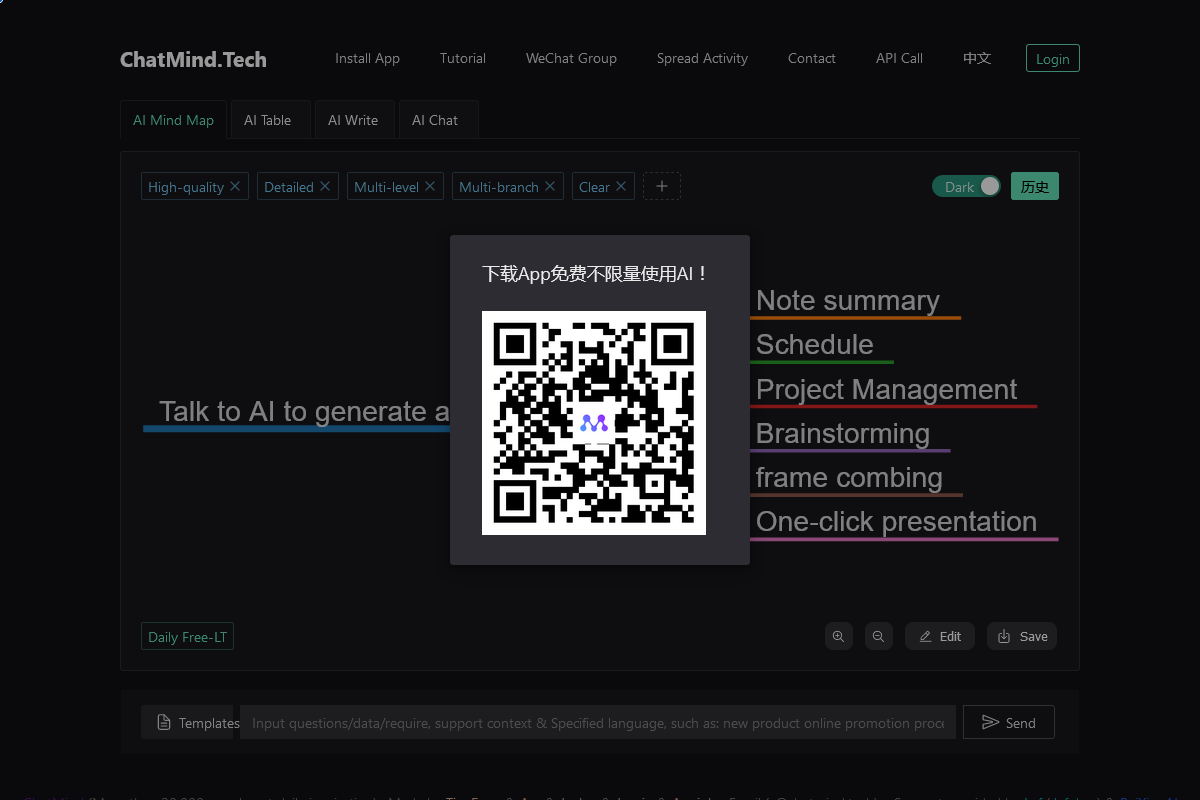Click the question input field
The image size is (1200, 800).
click(x=597, y=722)
